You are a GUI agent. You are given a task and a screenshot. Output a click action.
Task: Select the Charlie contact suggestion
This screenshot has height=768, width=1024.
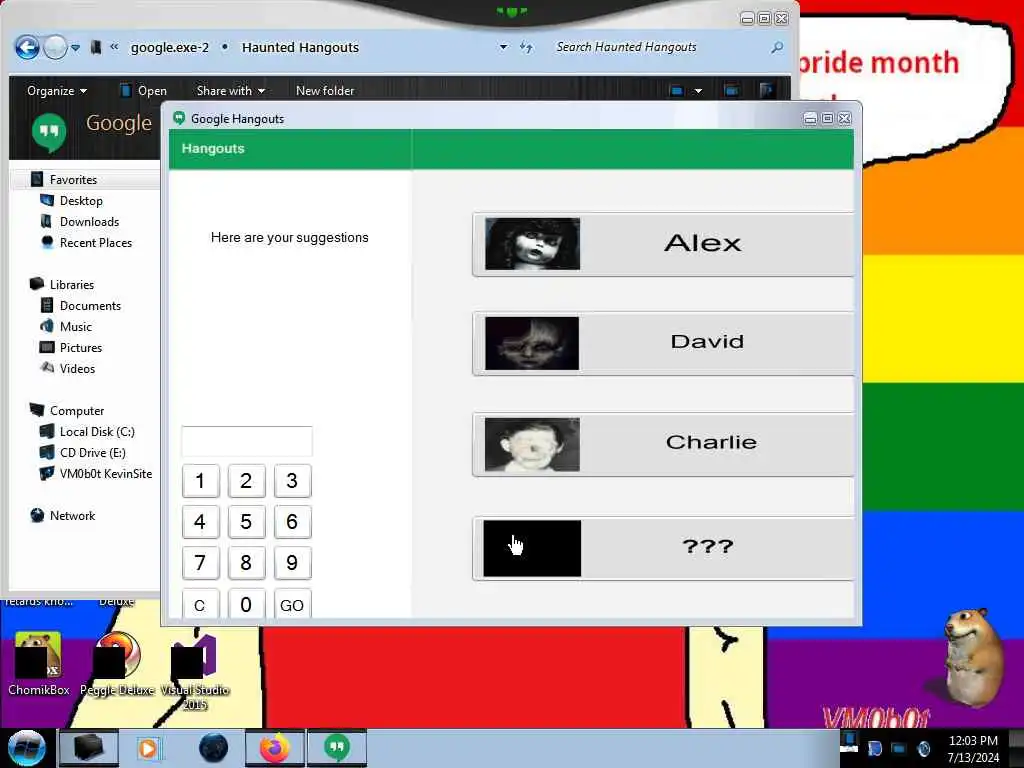pyautogui.click(x=663, y=444)
